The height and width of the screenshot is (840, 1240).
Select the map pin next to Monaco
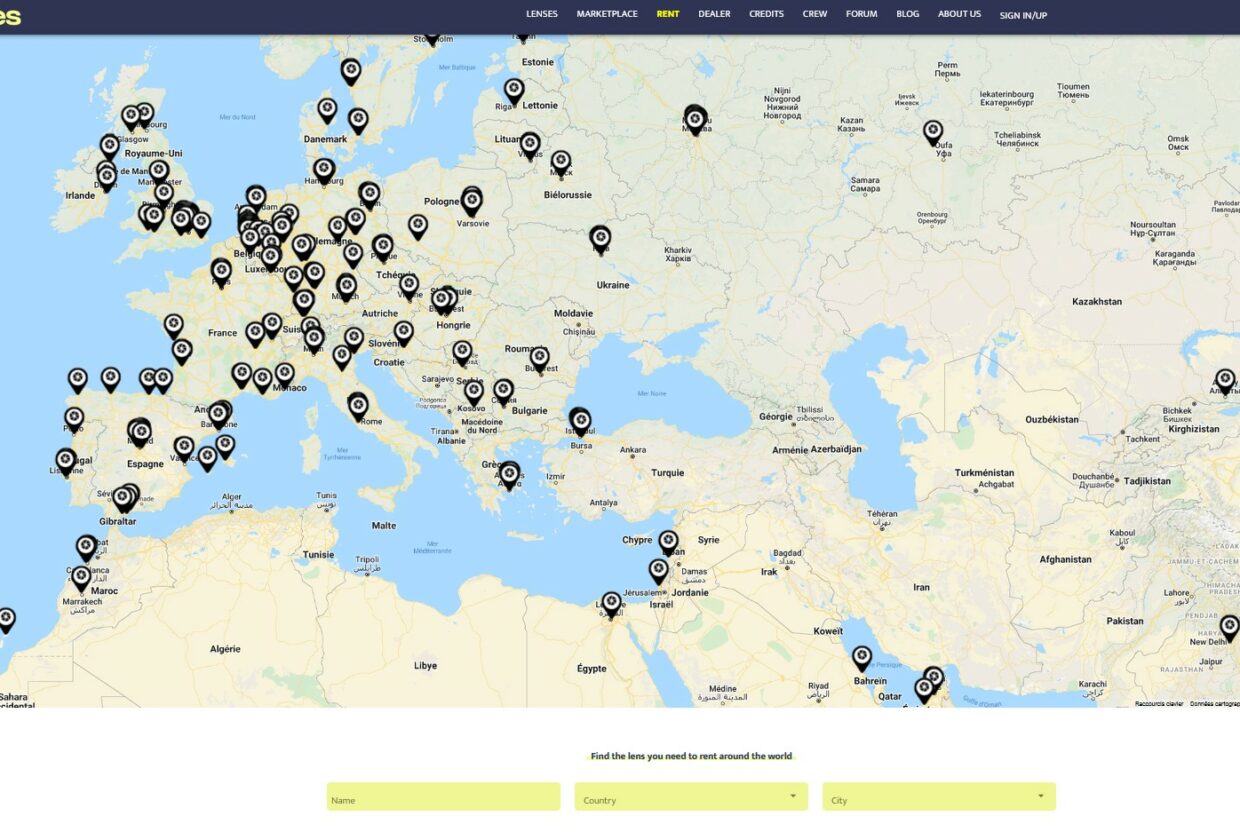pyautogui.click(x=285, y=375)
